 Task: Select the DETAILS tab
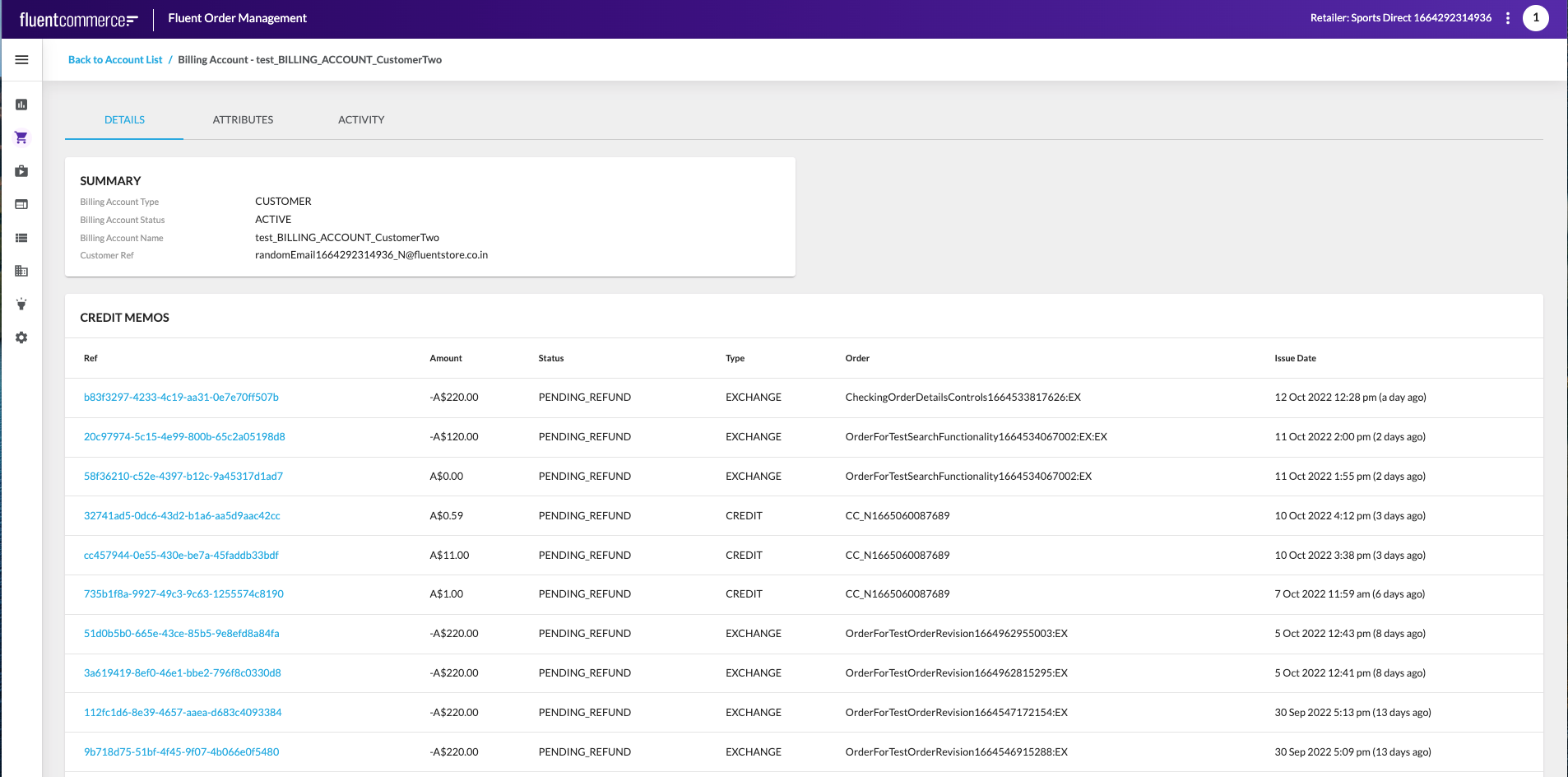[x=123, y=119]
